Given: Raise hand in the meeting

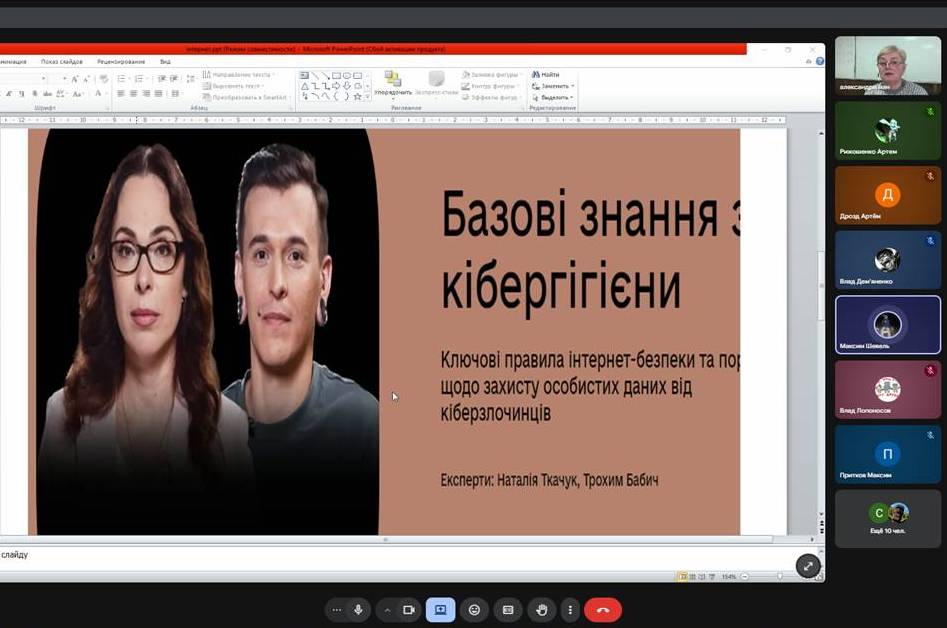Looking at the screenshot, I should 542,610.
